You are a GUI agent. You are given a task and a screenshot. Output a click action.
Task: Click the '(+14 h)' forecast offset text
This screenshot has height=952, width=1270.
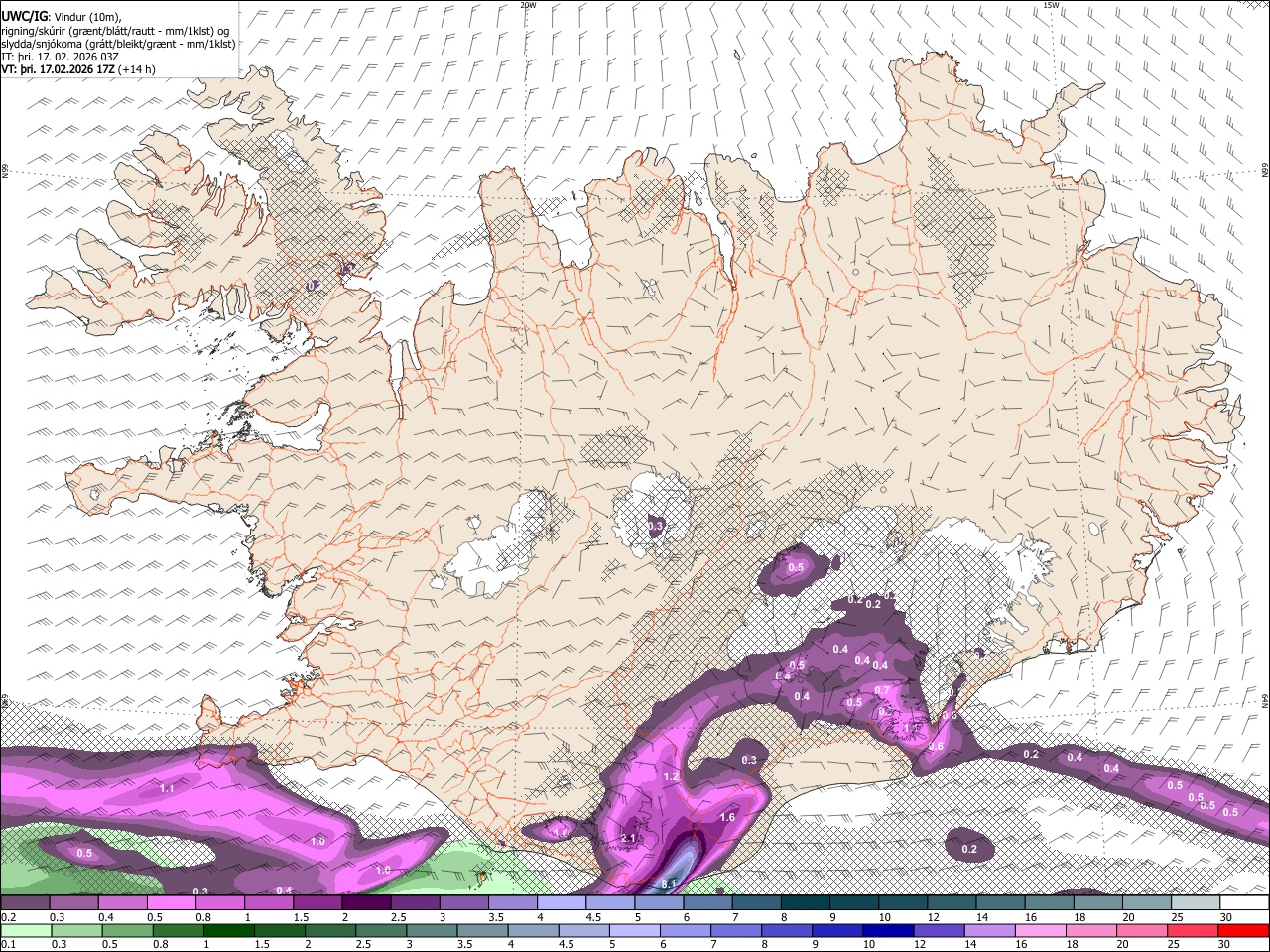click(x=136, y=70)
